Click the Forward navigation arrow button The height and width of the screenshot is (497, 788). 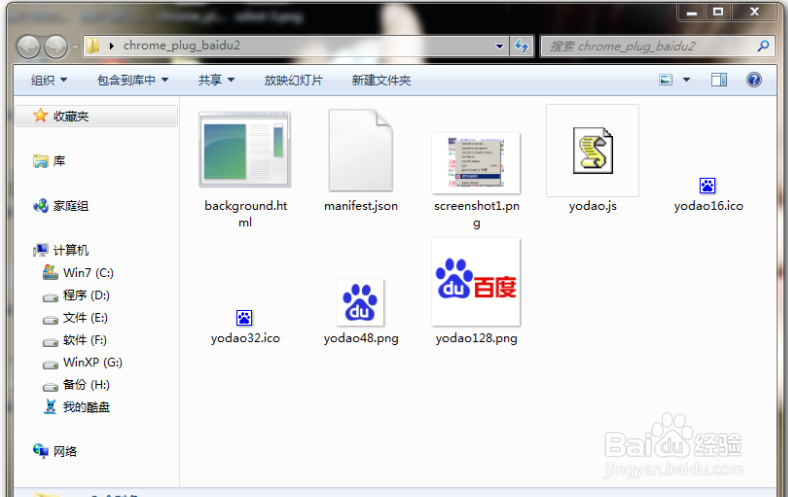coord(56,47)
